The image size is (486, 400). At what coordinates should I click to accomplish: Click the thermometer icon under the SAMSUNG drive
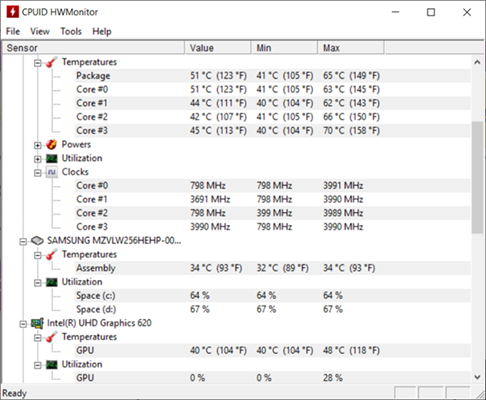coord(51,255)
